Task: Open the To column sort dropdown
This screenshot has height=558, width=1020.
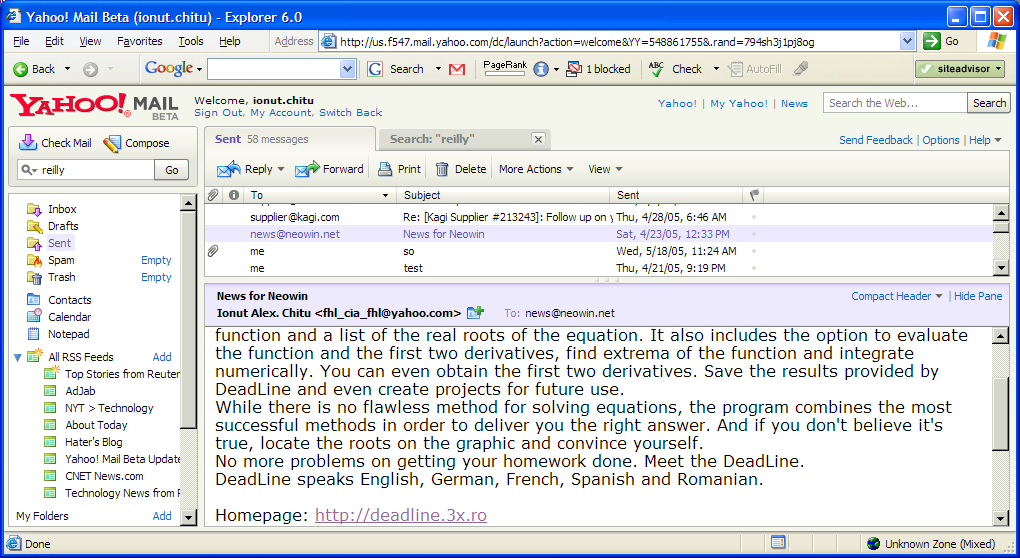Action: pos(385,195)
